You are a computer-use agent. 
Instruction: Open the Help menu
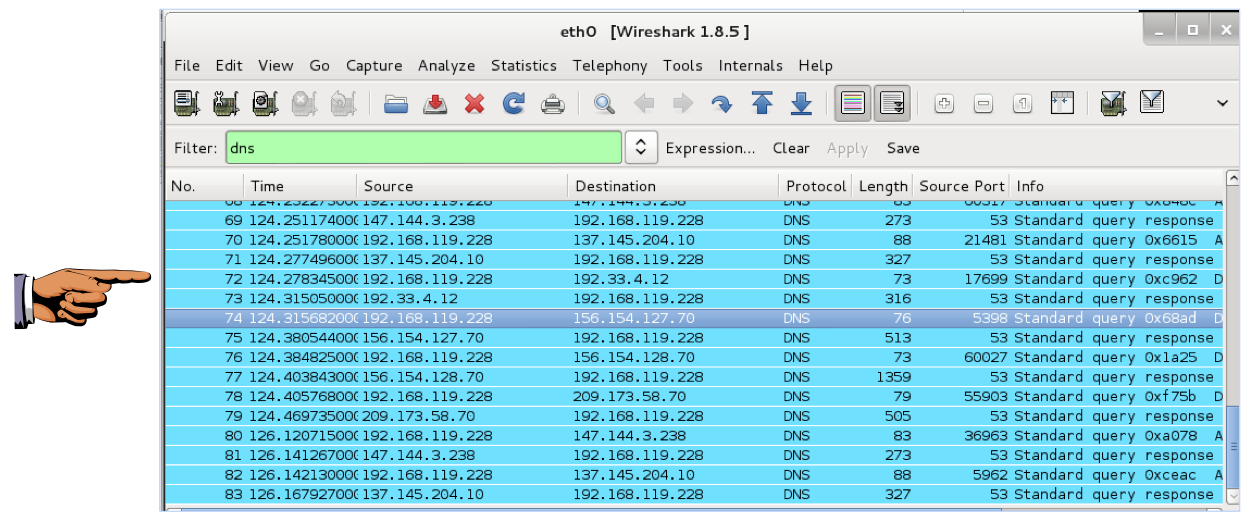[815, 65]
